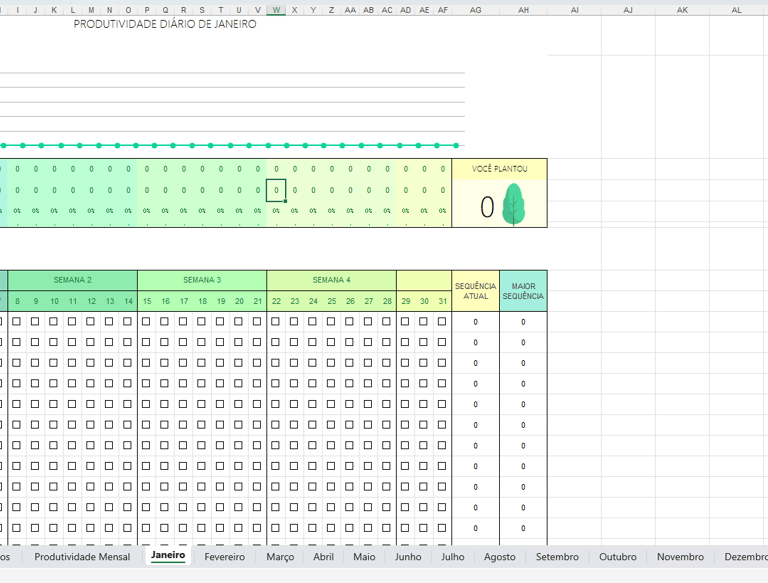
Task: Mark day 14 checkbox in the seventh row
Action: coord(127,445)
